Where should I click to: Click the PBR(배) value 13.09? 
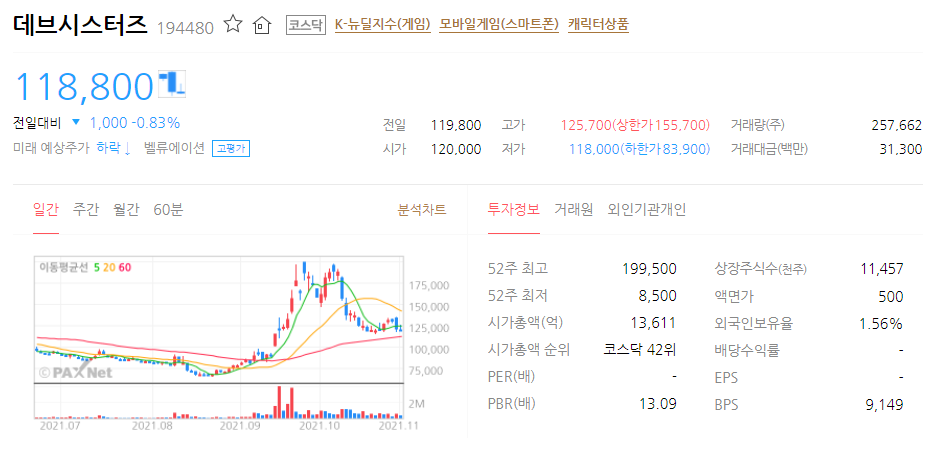(x=658, y=404)
